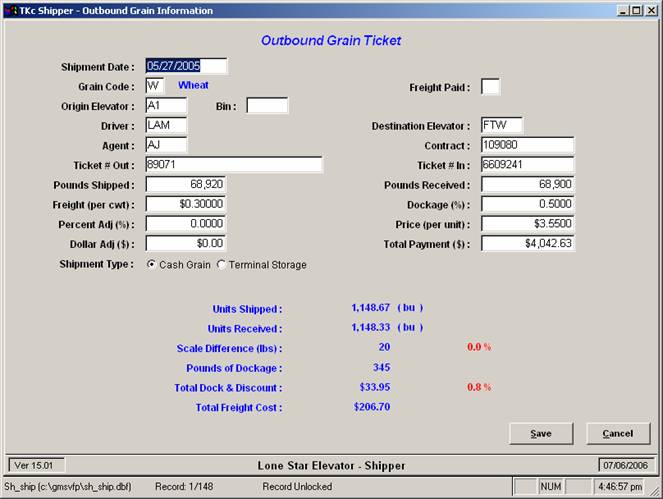Select the Dockage percent field

tap(527, 204)
